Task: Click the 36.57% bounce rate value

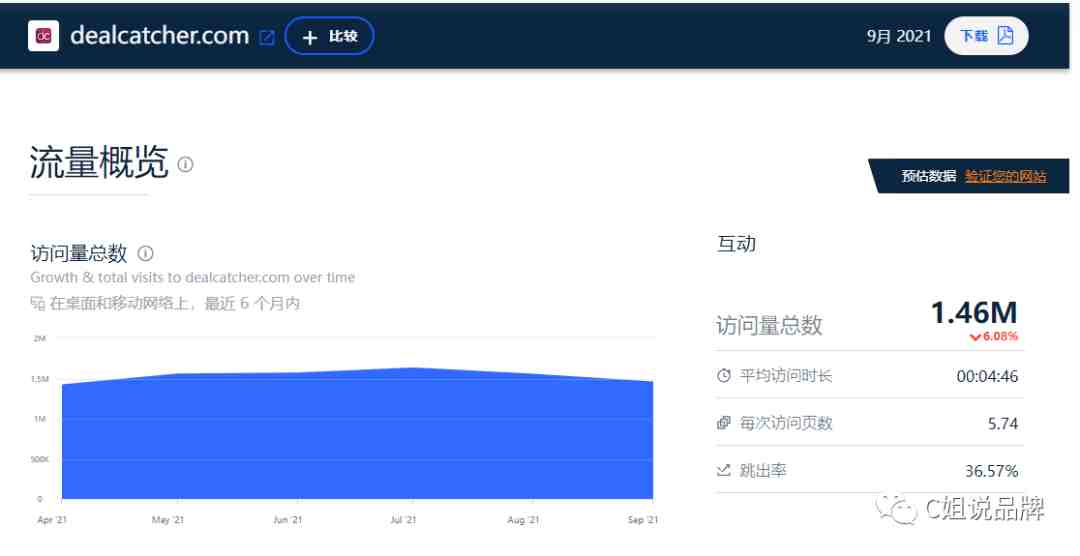Action: pyautogui.click(x=991, y=471)
